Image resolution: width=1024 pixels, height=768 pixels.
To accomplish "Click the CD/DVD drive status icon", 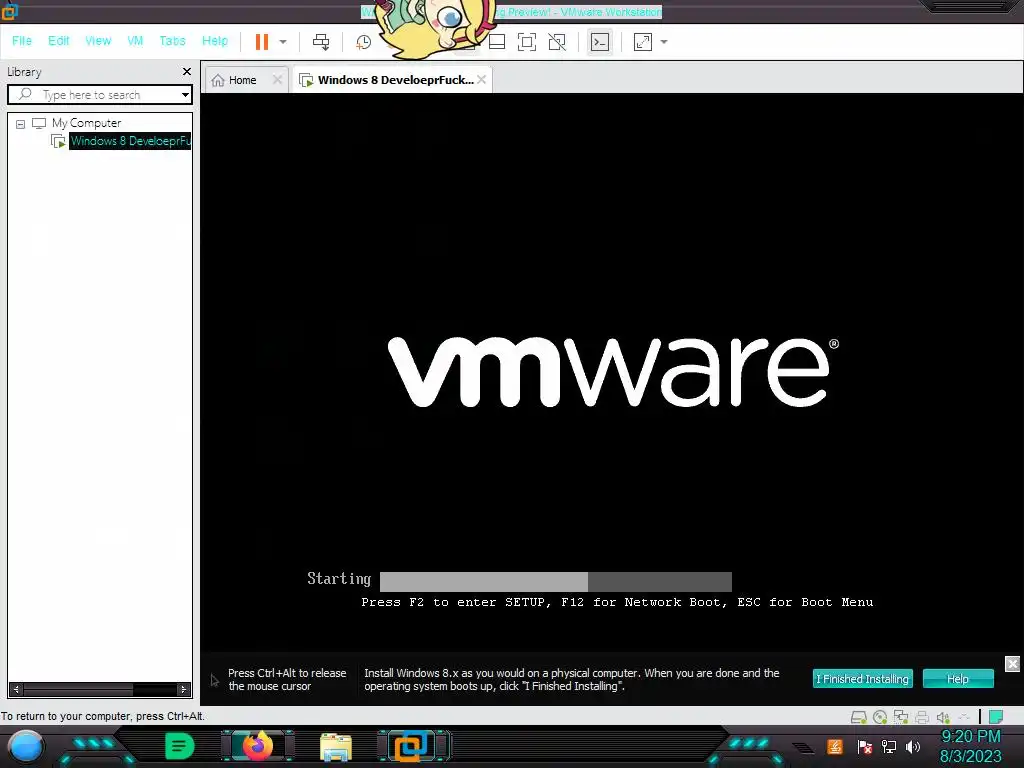I will pos(880,717).
